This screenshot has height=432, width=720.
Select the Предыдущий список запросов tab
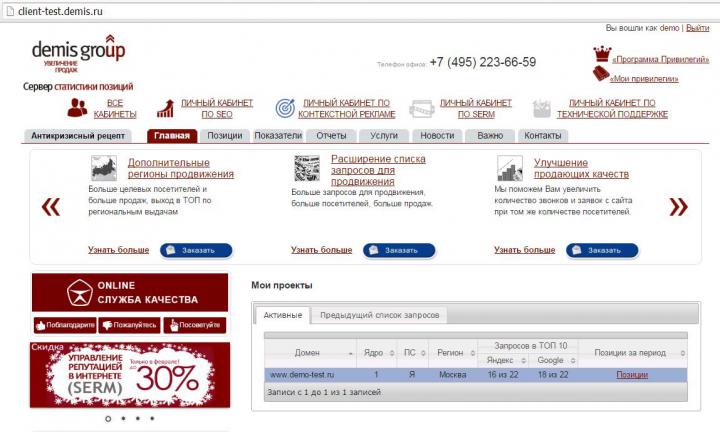click(x=379, y=315)
